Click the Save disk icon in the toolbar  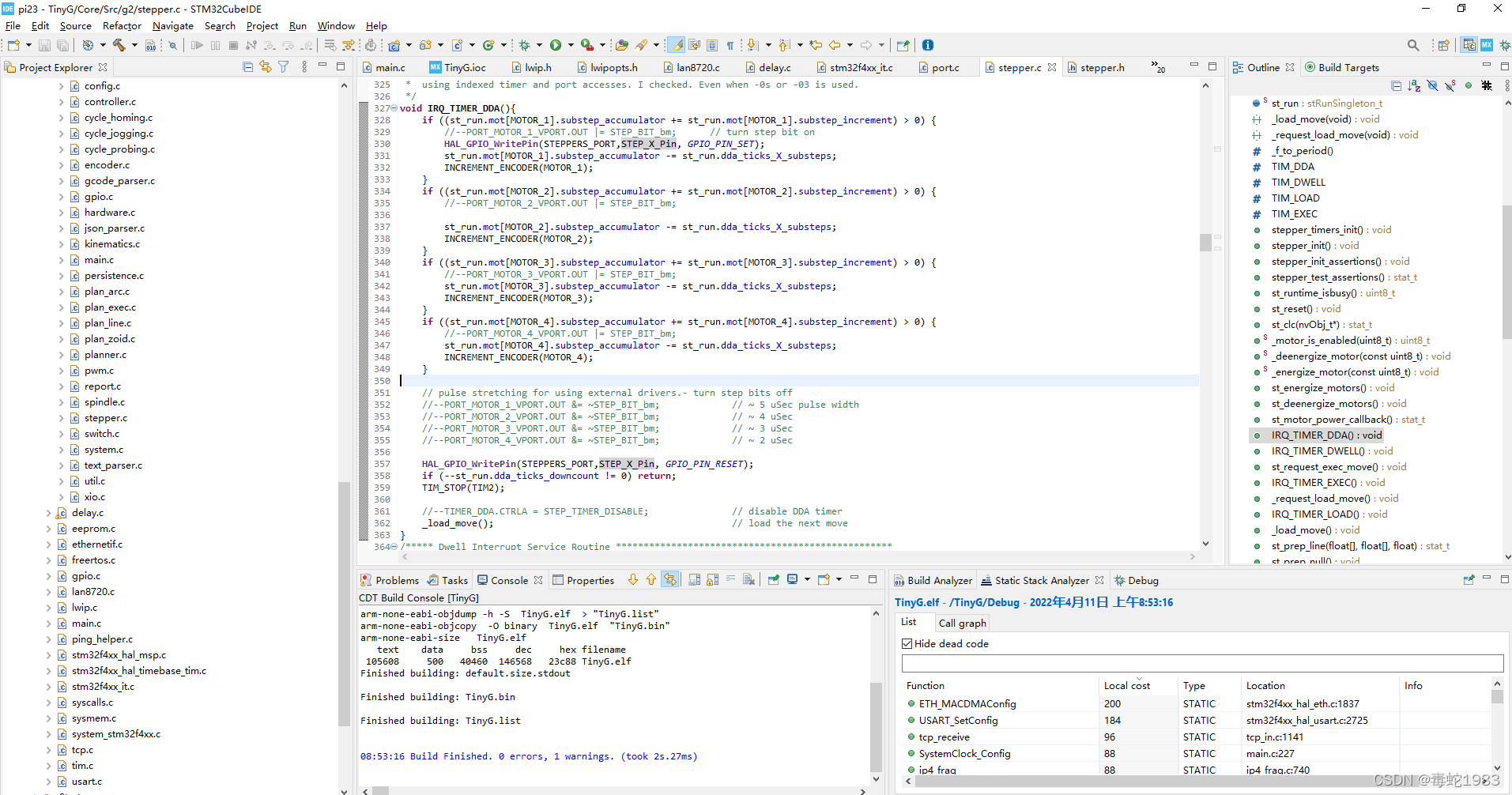(44, 45)
